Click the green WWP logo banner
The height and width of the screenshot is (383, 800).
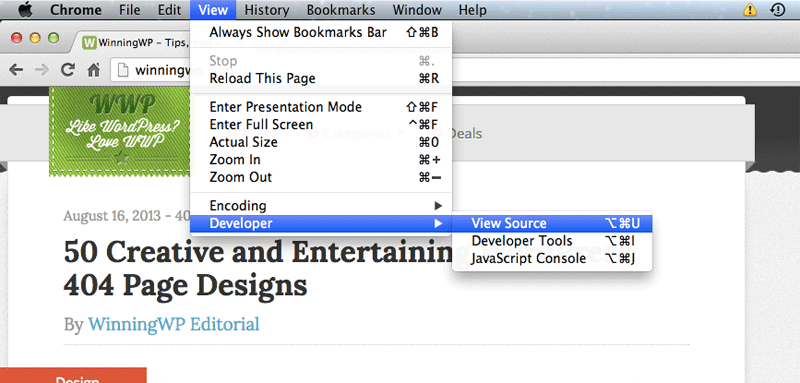pos(119,132)
